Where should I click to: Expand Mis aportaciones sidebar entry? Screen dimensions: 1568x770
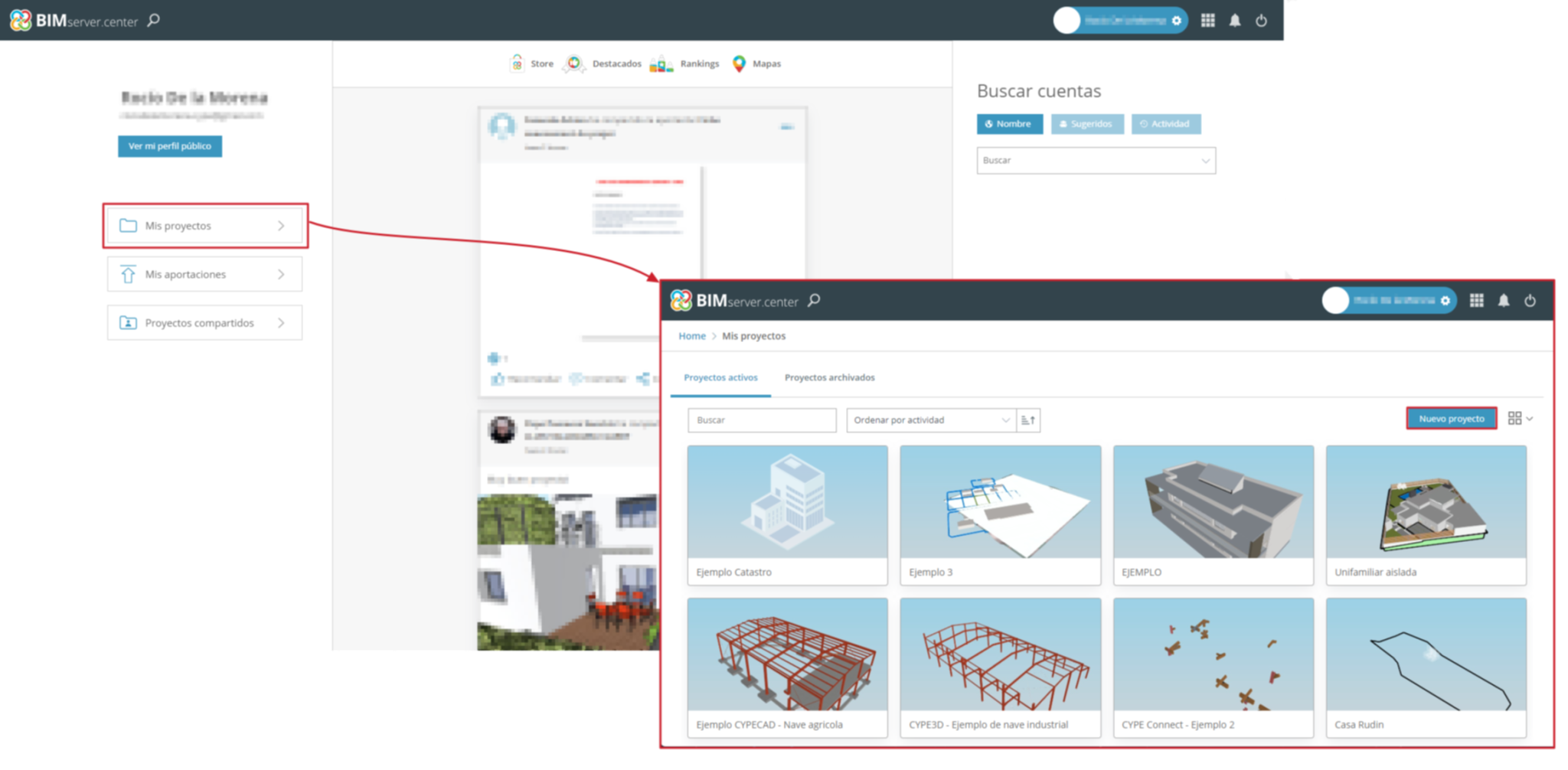(204, 274)
